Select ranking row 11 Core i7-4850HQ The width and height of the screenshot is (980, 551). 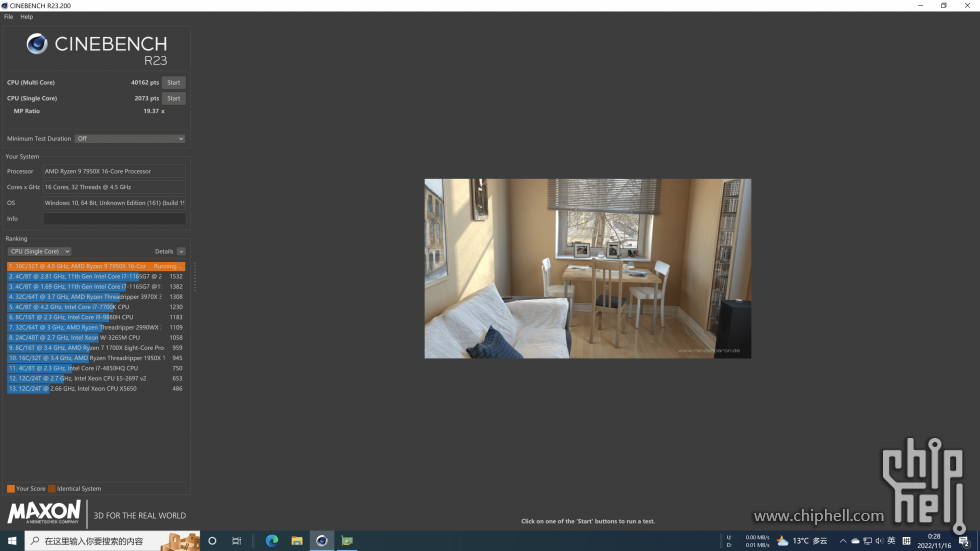coord(96,368)
